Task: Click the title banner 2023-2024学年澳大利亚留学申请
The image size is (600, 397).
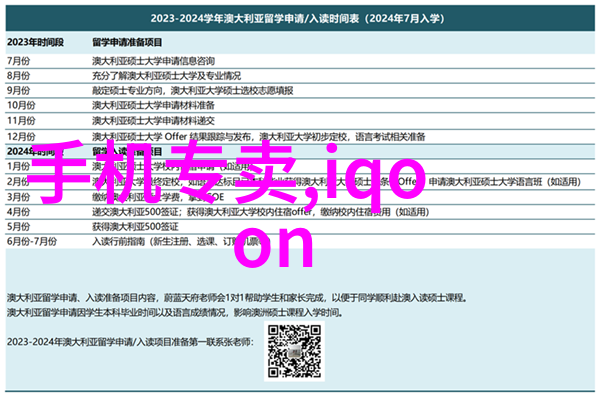Action: coord(300,18)
